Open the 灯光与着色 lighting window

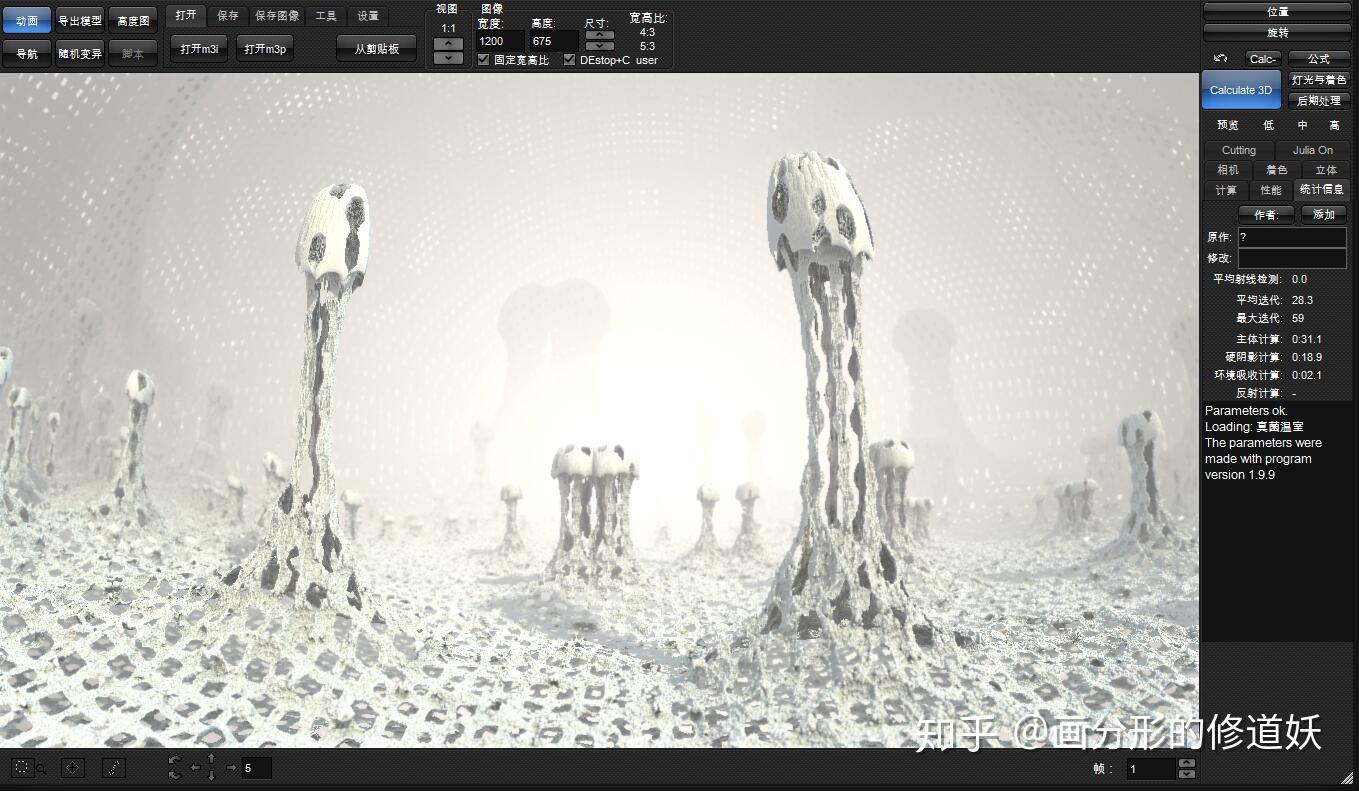tap(1319, 80)
